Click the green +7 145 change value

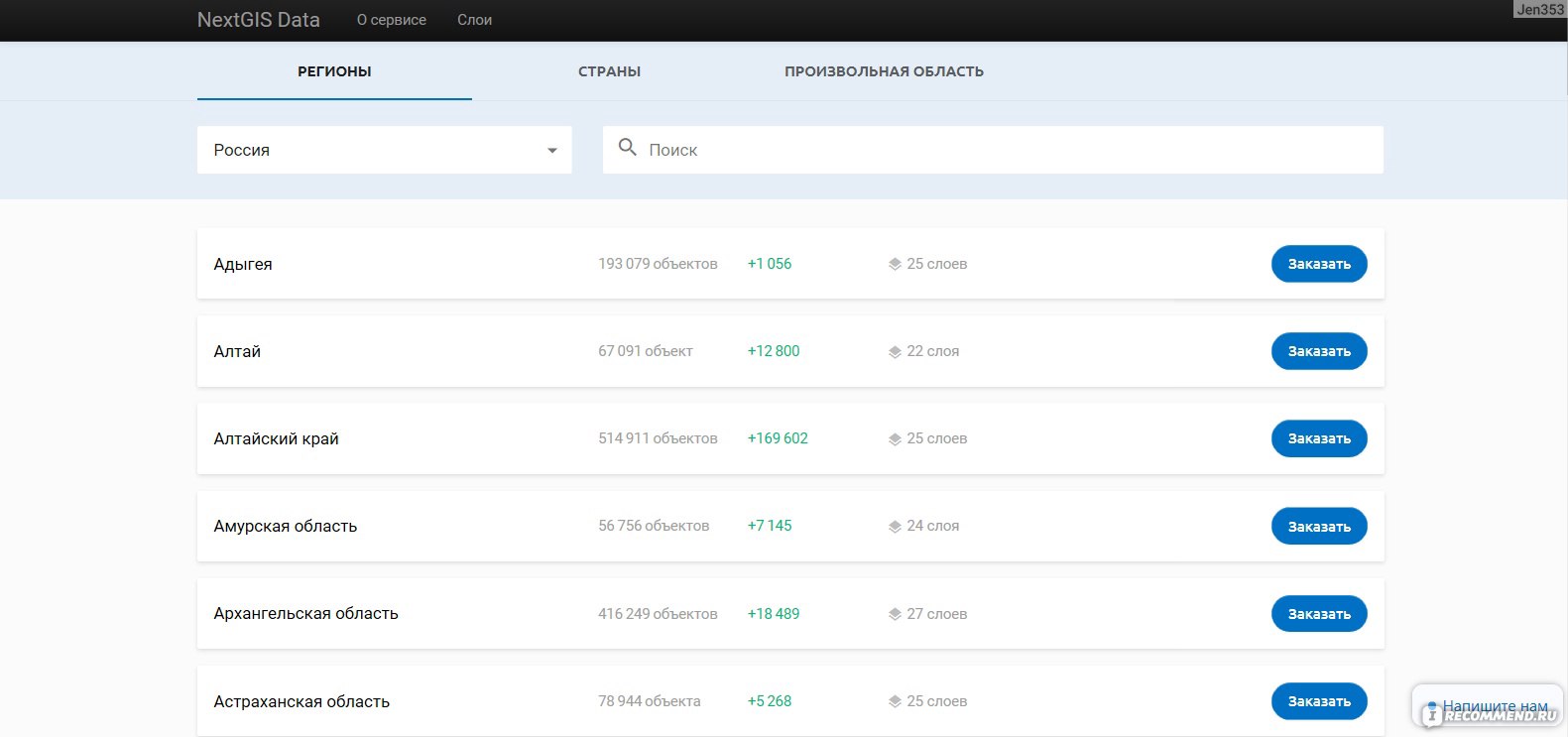[770, 526]
